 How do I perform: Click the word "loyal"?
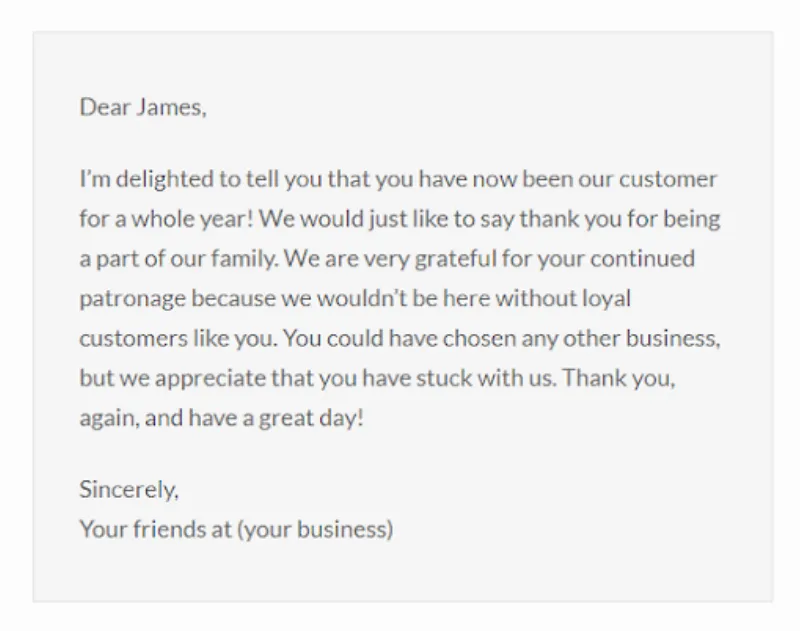point(607,298)
